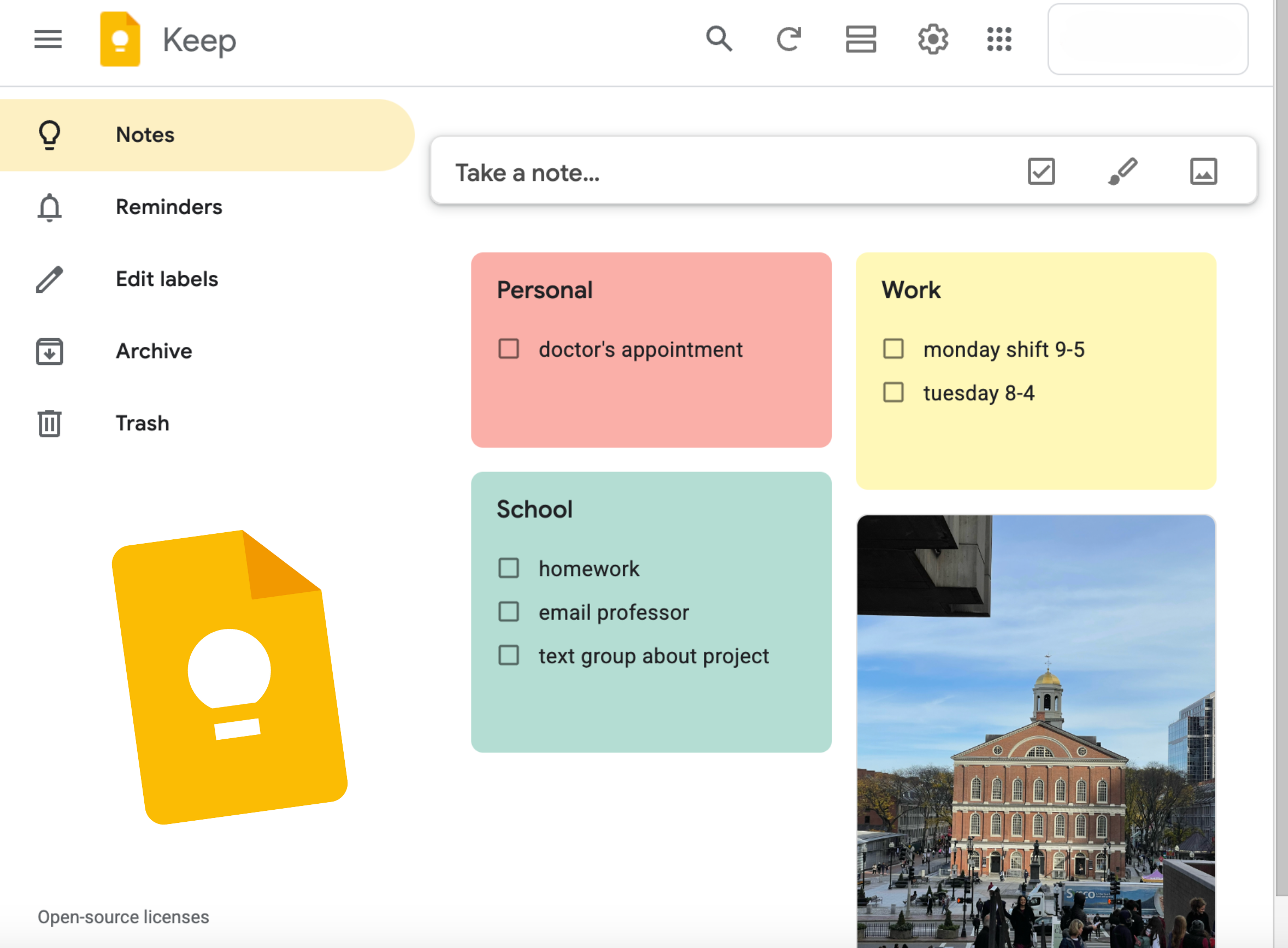This screenshot has height=948, width=1288.
Task: Check off the doctor's appointment task
Action: [x=509, y=349]
